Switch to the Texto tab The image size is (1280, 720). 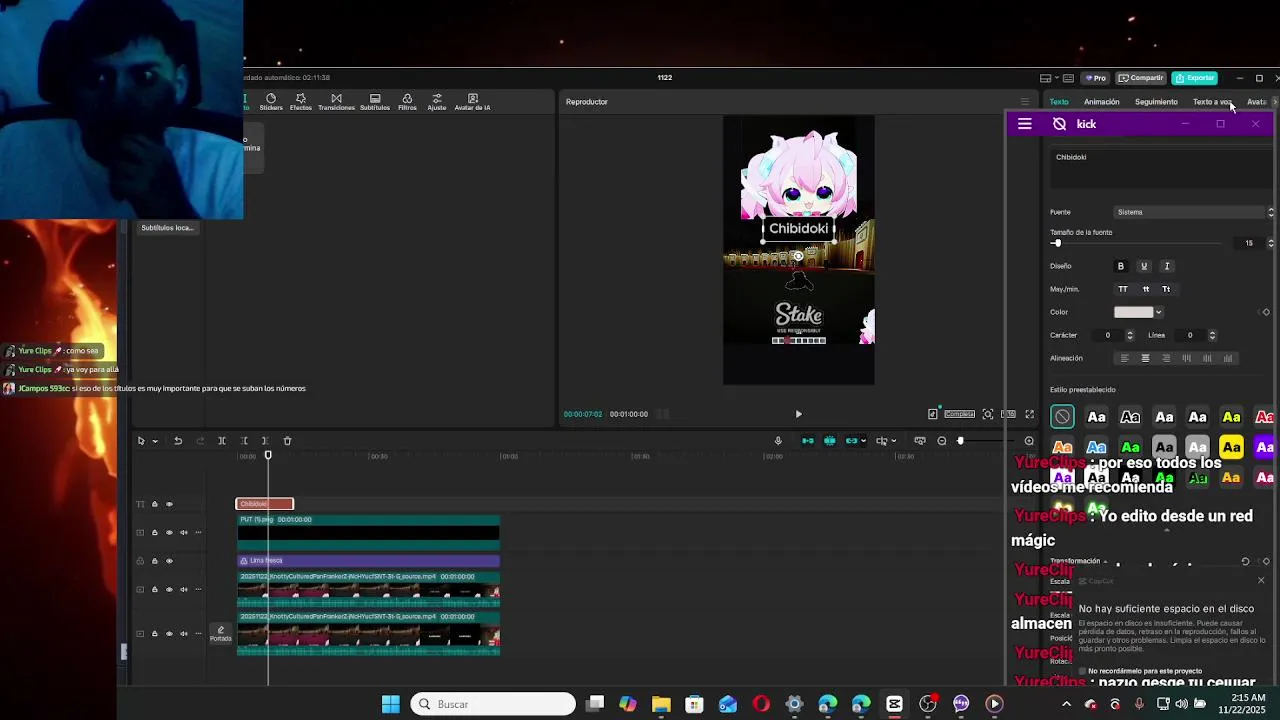(1059, 102)
